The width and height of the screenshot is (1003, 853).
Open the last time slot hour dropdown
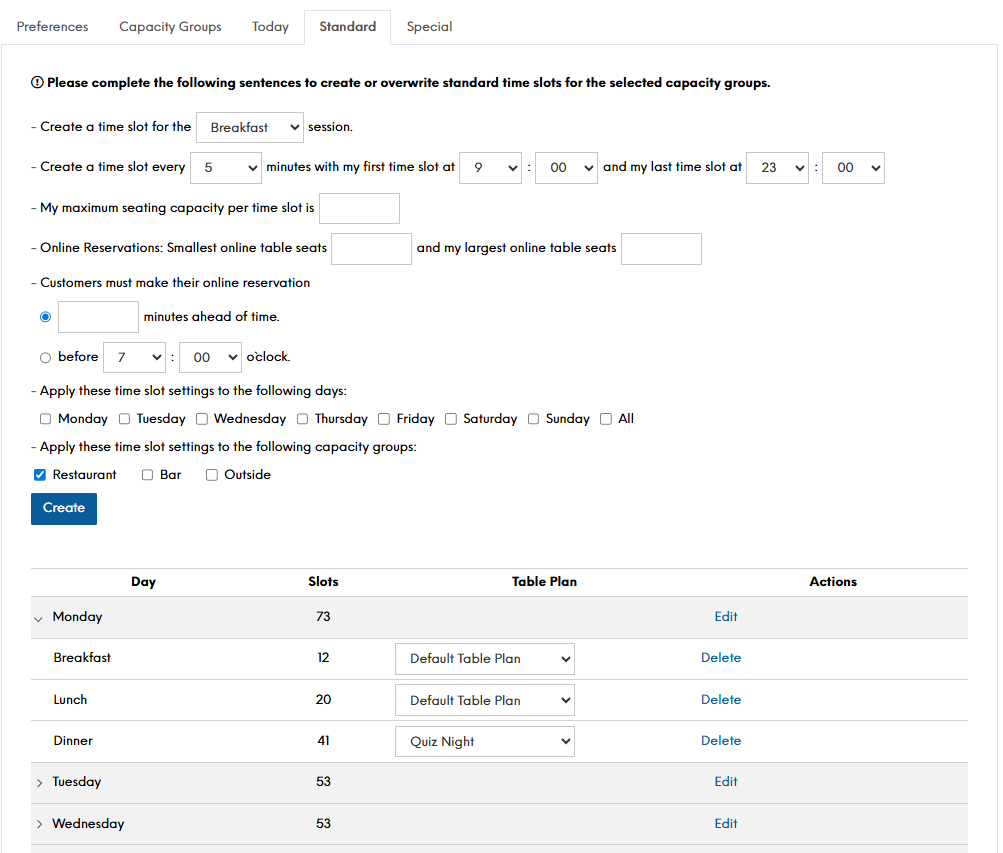tap(776, 168)
